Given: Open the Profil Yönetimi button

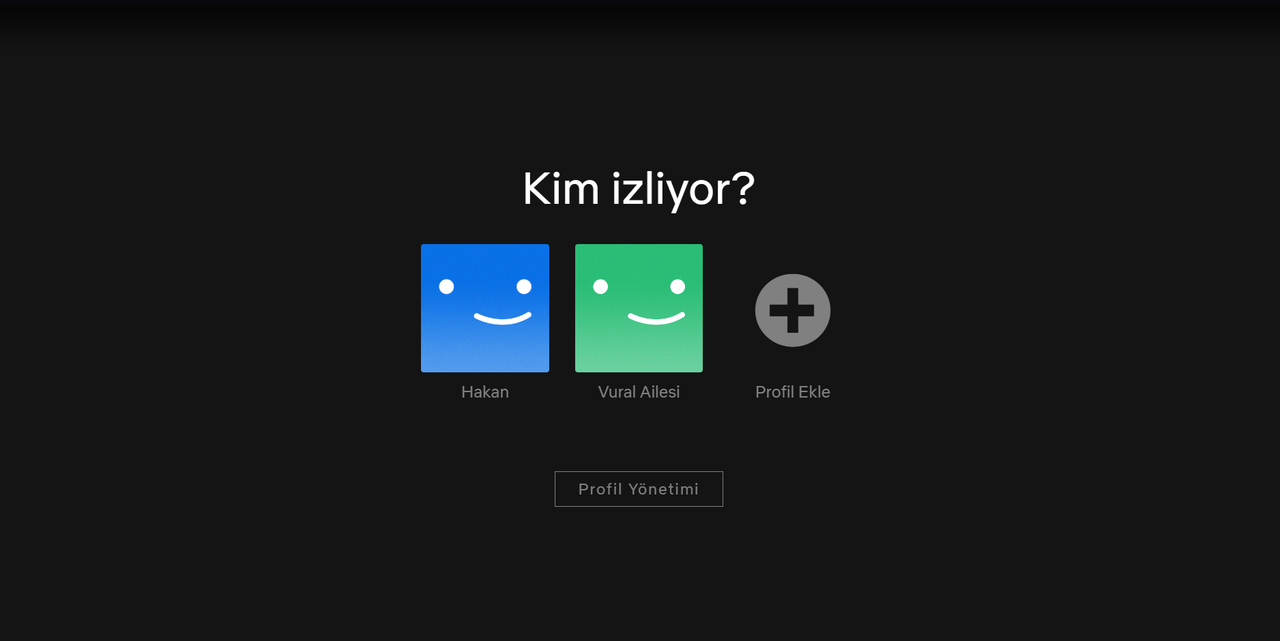Looking at the screenshot, I should [639, 489].
